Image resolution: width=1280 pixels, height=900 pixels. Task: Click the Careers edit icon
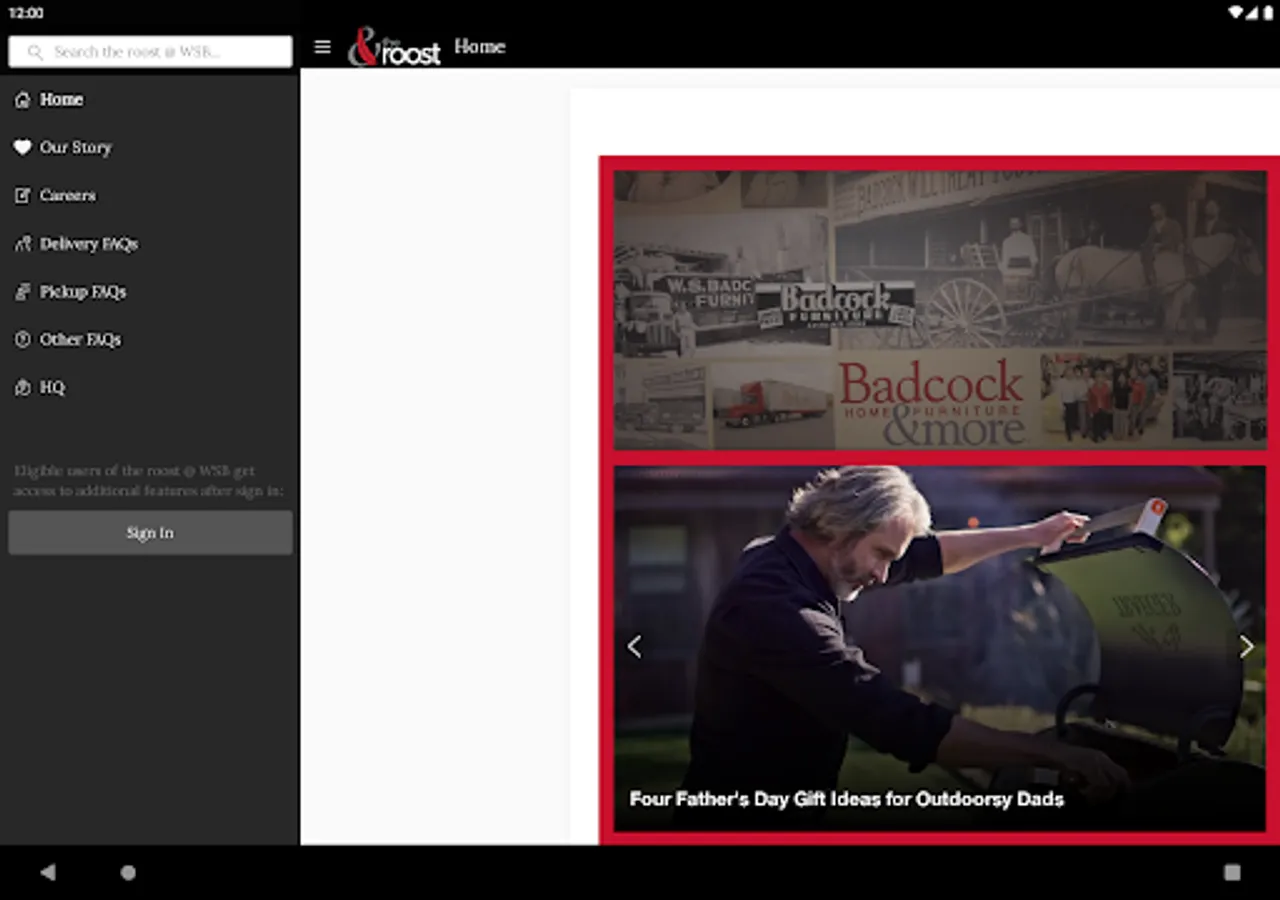22,196
